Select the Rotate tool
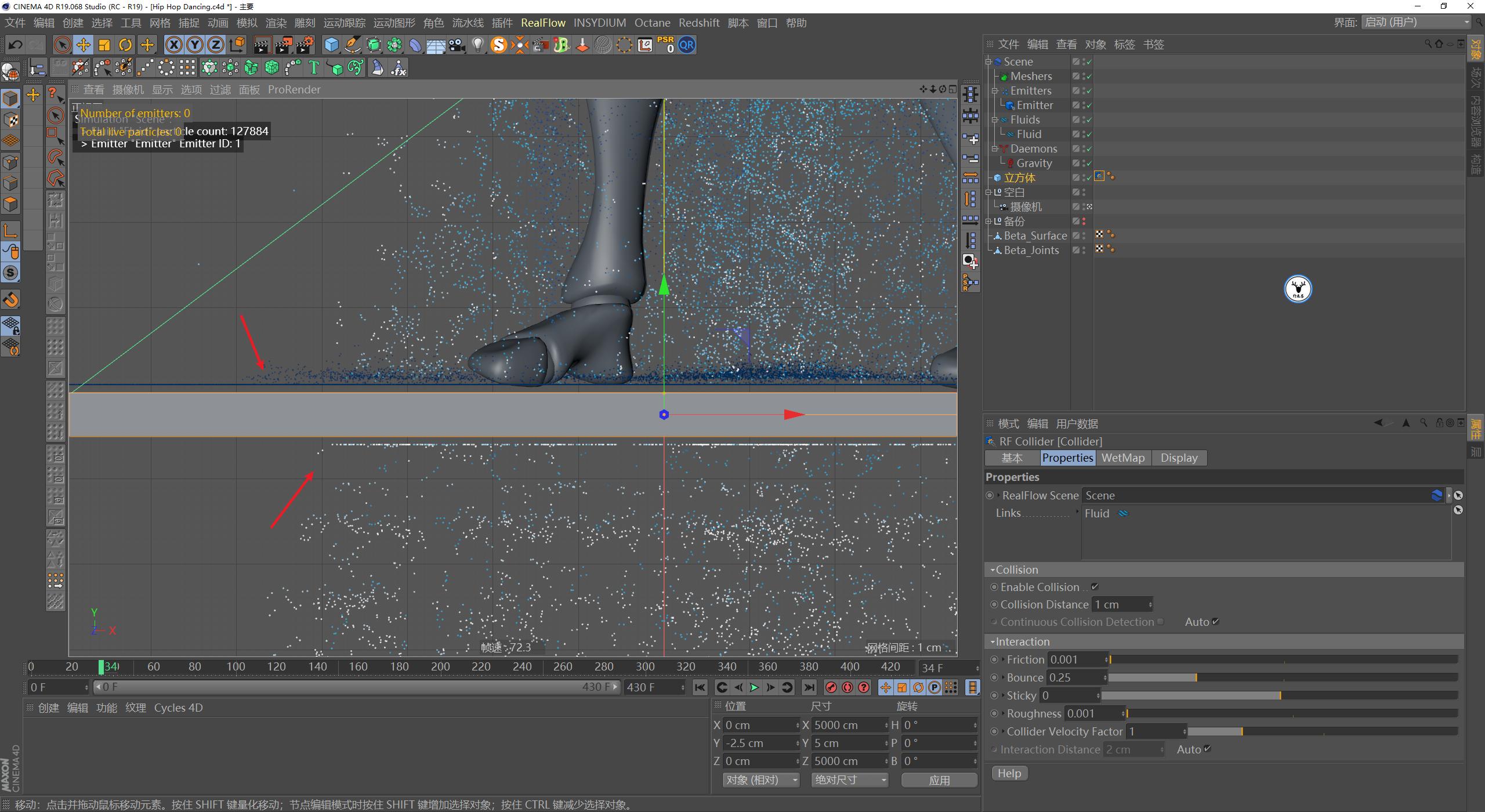Screen dimensions: 1485x812 pos(125,45)
